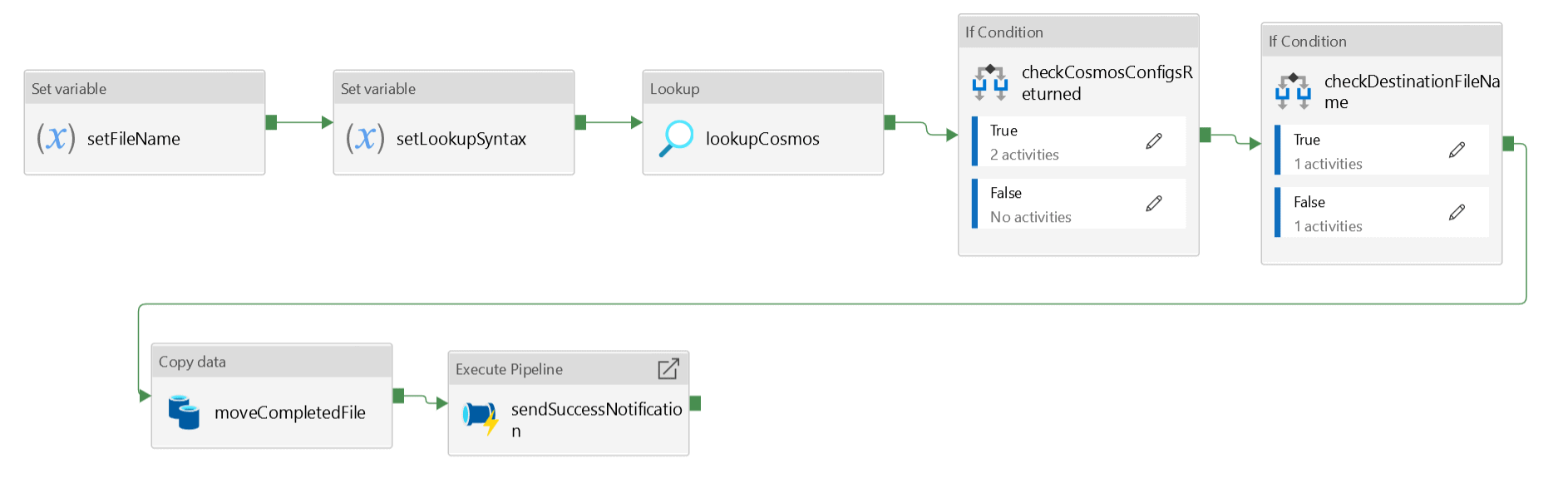Image resolution: width=1568 pixels, height=483 pixels.
Task: Click the lookupCosmos magnifier icon
Action: coord(676,138)
